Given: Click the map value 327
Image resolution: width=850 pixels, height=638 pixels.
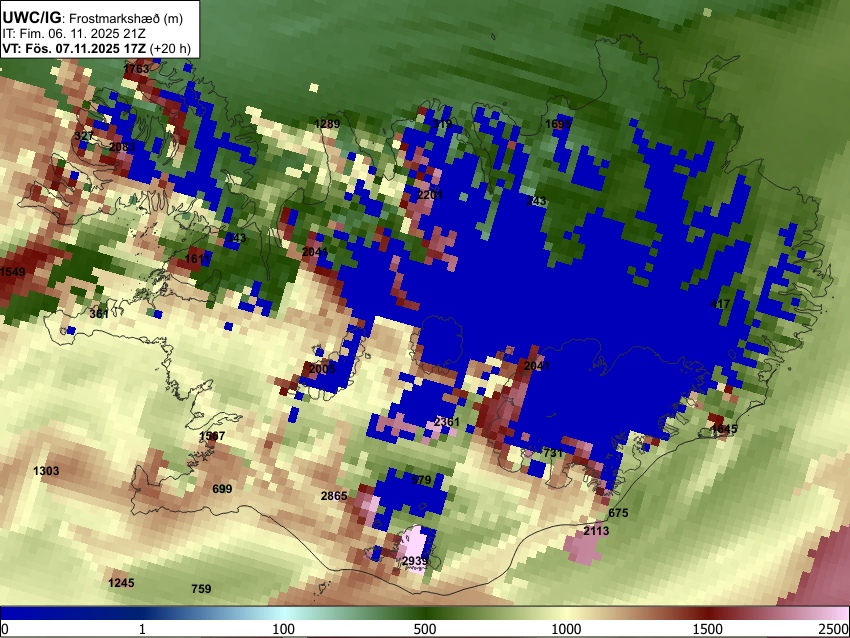Looking at the screenshot, I should pyautogui.click(x=84, y=136).
